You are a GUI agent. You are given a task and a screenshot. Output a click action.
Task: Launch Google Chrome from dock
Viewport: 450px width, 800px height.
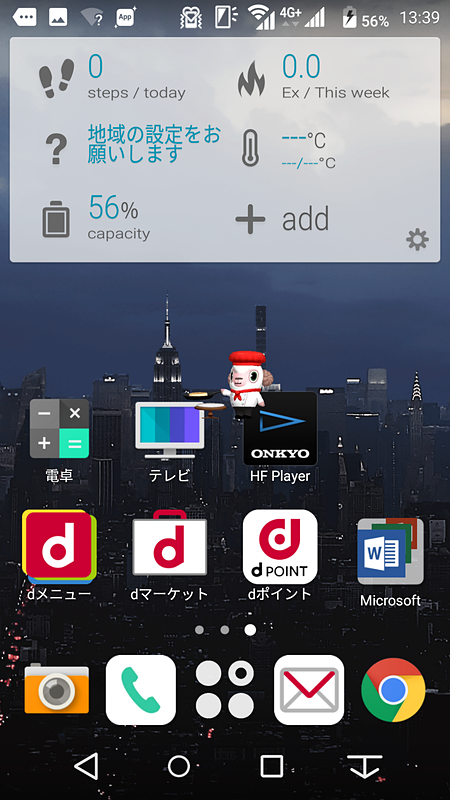pos(393,690)
